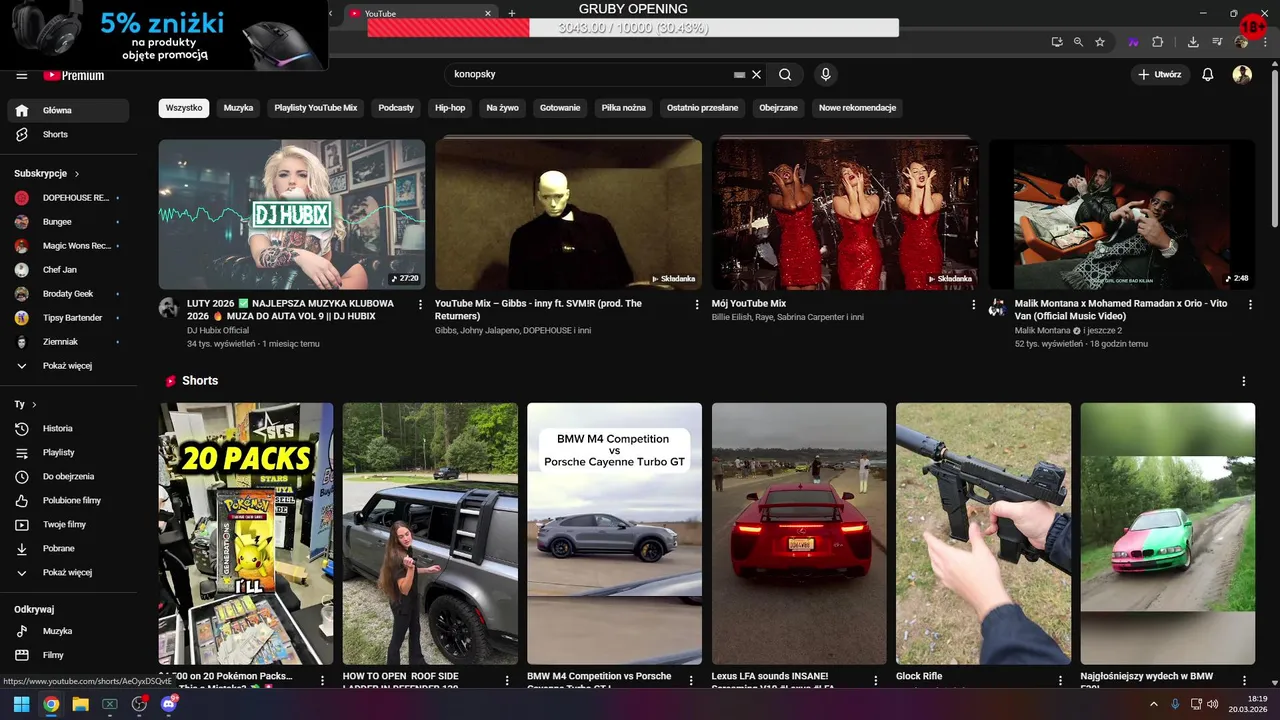Open Główna home in the sidebar
Image resolution: width=1280 pixels, height=720 pixels.
click(68, 110)
